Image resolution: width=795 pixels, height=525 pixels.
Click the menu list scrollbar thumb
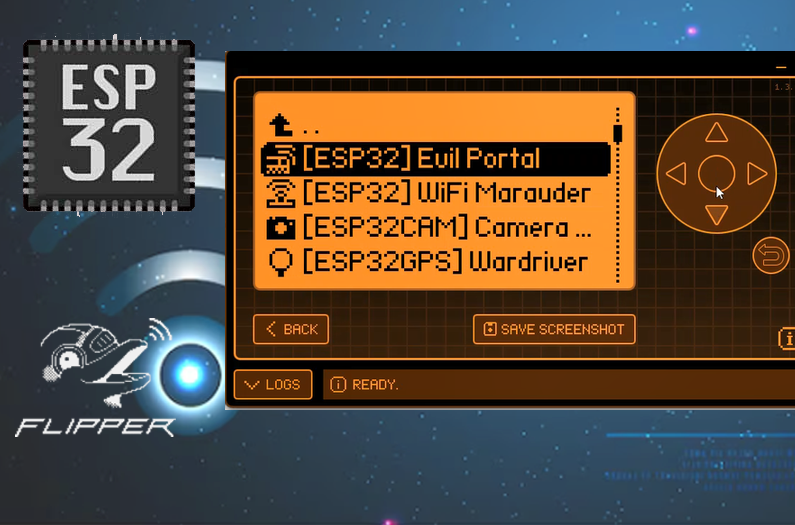618,134
